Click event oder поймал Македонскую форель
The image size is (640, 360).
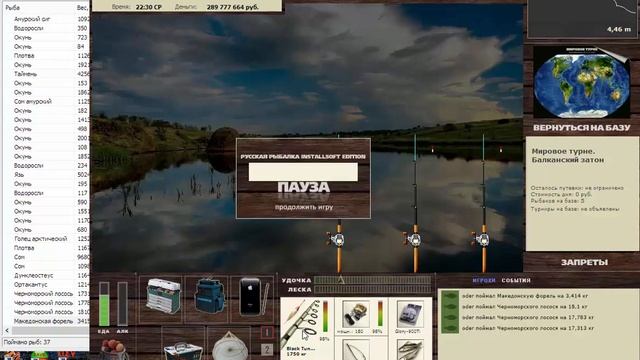coord(525,296)
